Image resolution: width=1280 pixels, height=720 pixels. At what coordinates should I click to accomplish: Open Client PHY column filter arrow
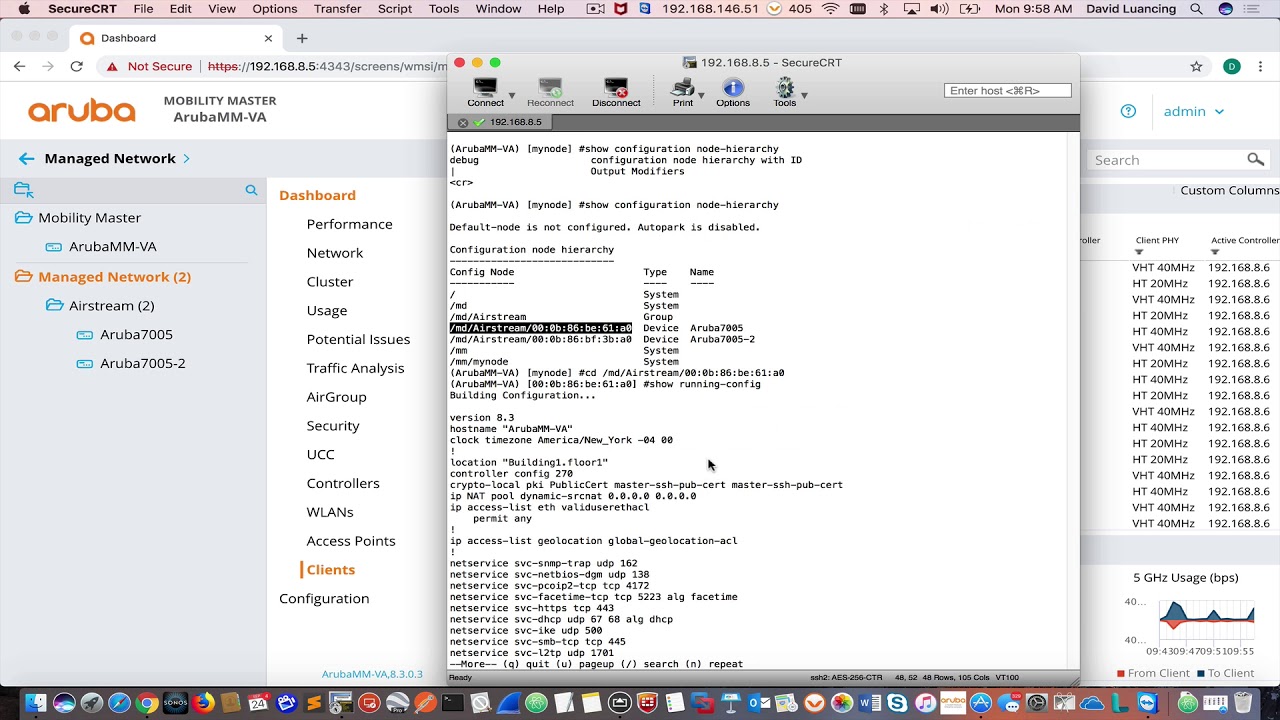point(1139,253)
